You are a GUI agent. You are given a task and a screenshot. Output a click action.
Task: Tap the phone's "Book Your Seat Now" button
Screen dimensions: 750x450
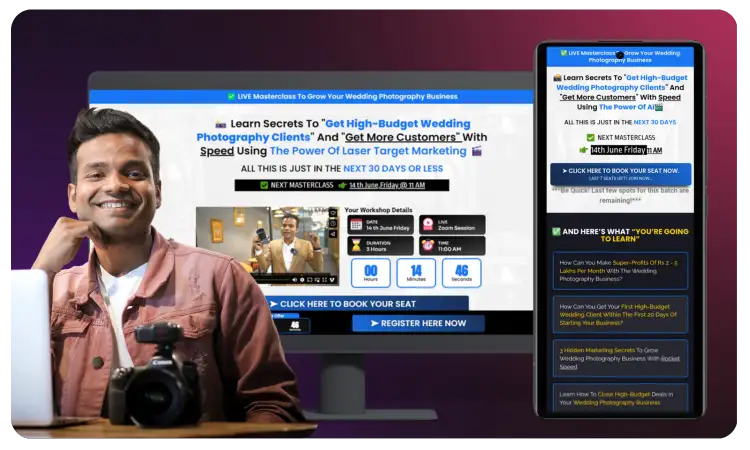click(620, 172)
